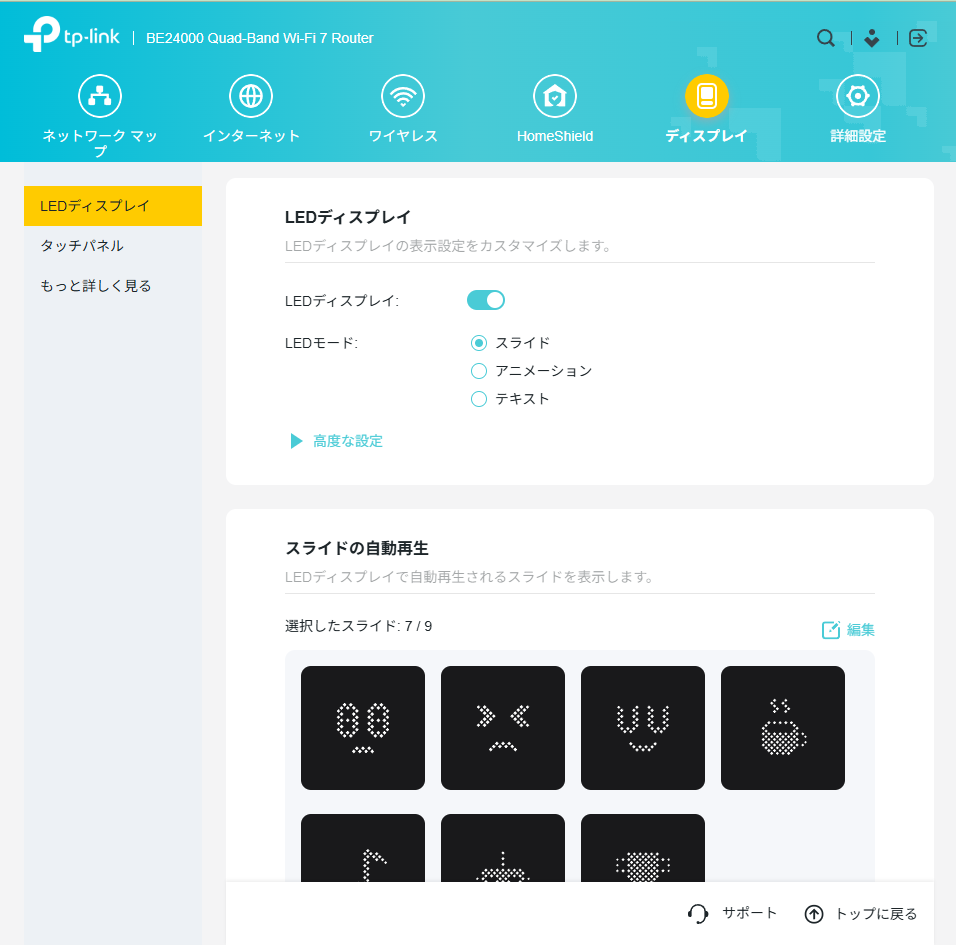Open the ワイヤレス Wi-Fi icon
Viewport: 956px width, 945px height.
[x=403, y=96]
